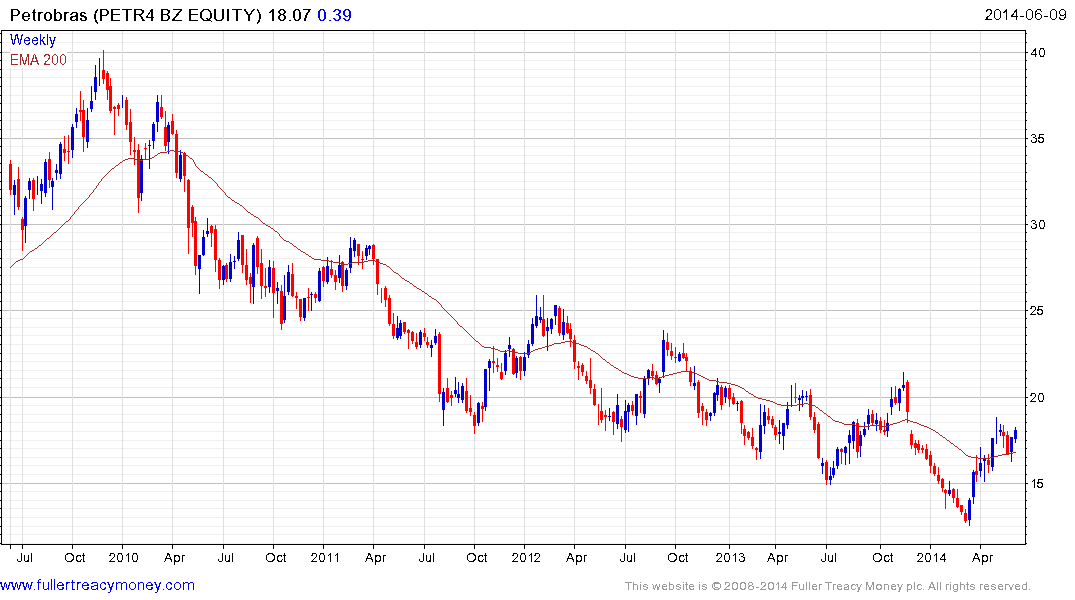Click the x-axis label '2012'
The height and width of the screenshot is (600, 1075).
point(527,557)
